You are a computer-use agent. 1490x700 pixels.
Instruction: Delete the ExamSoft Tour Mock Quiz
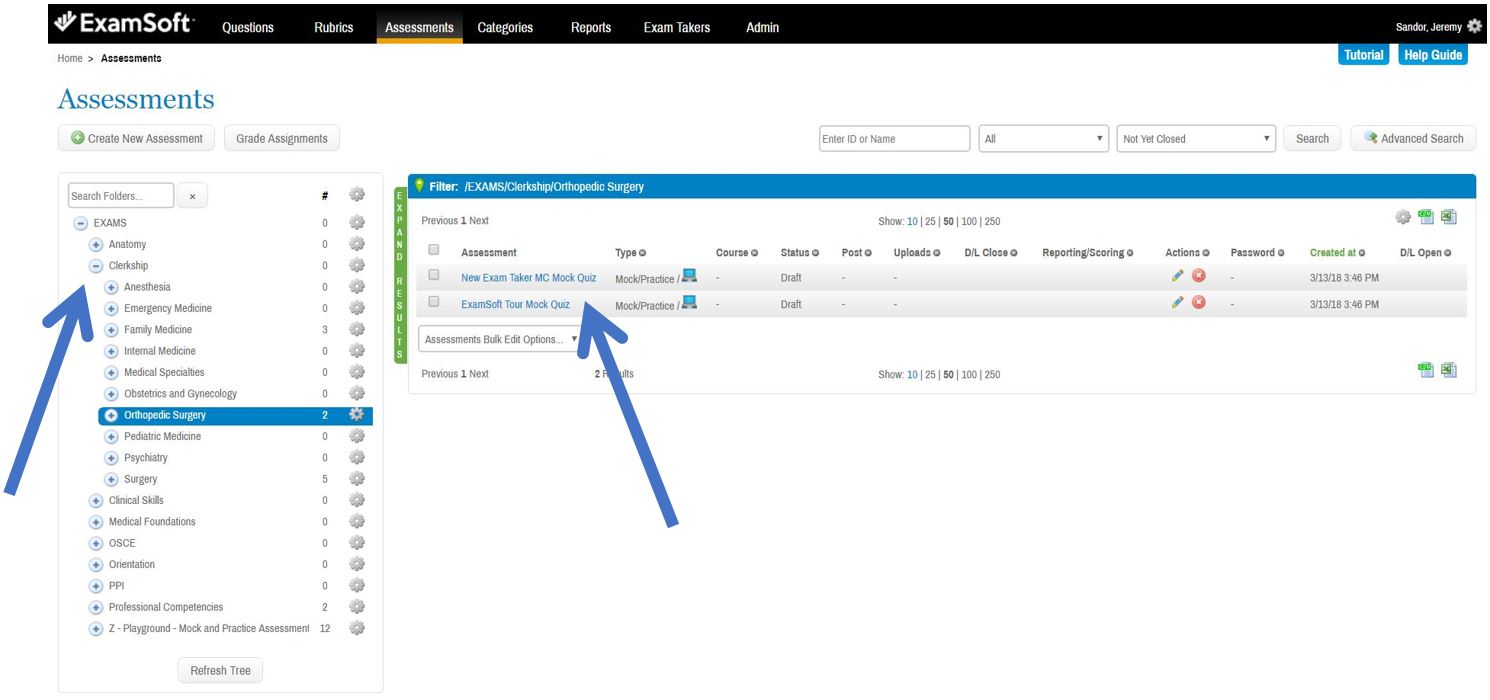click(x=1198, y=303)
